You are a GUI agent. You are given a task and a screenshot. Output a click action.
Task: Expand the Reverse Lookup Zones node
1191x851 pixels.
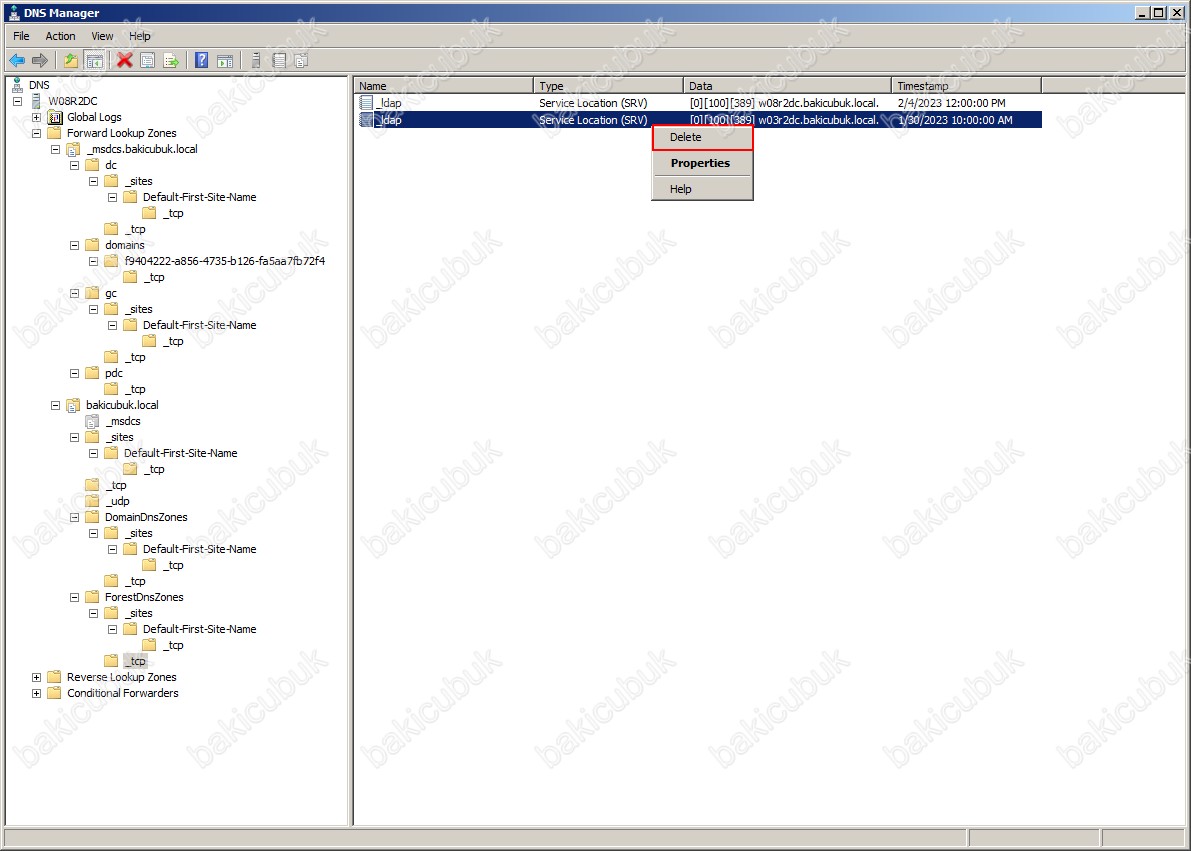[36, 677]
